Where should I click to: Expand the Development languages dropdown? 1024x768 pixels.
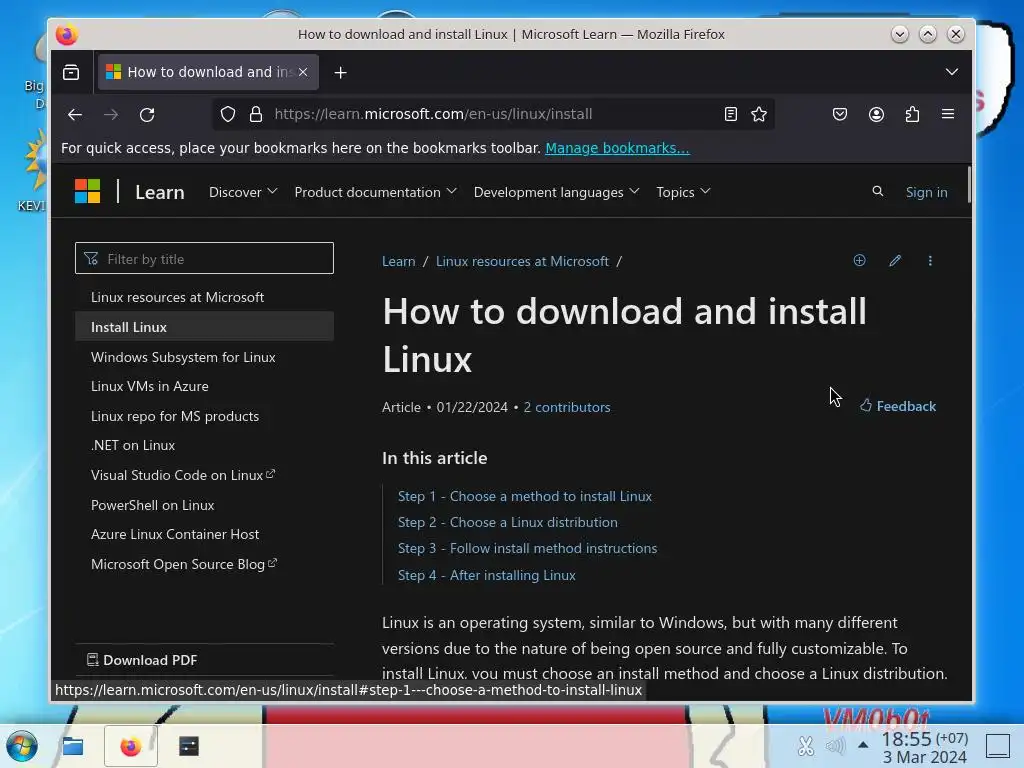(556, 192)
